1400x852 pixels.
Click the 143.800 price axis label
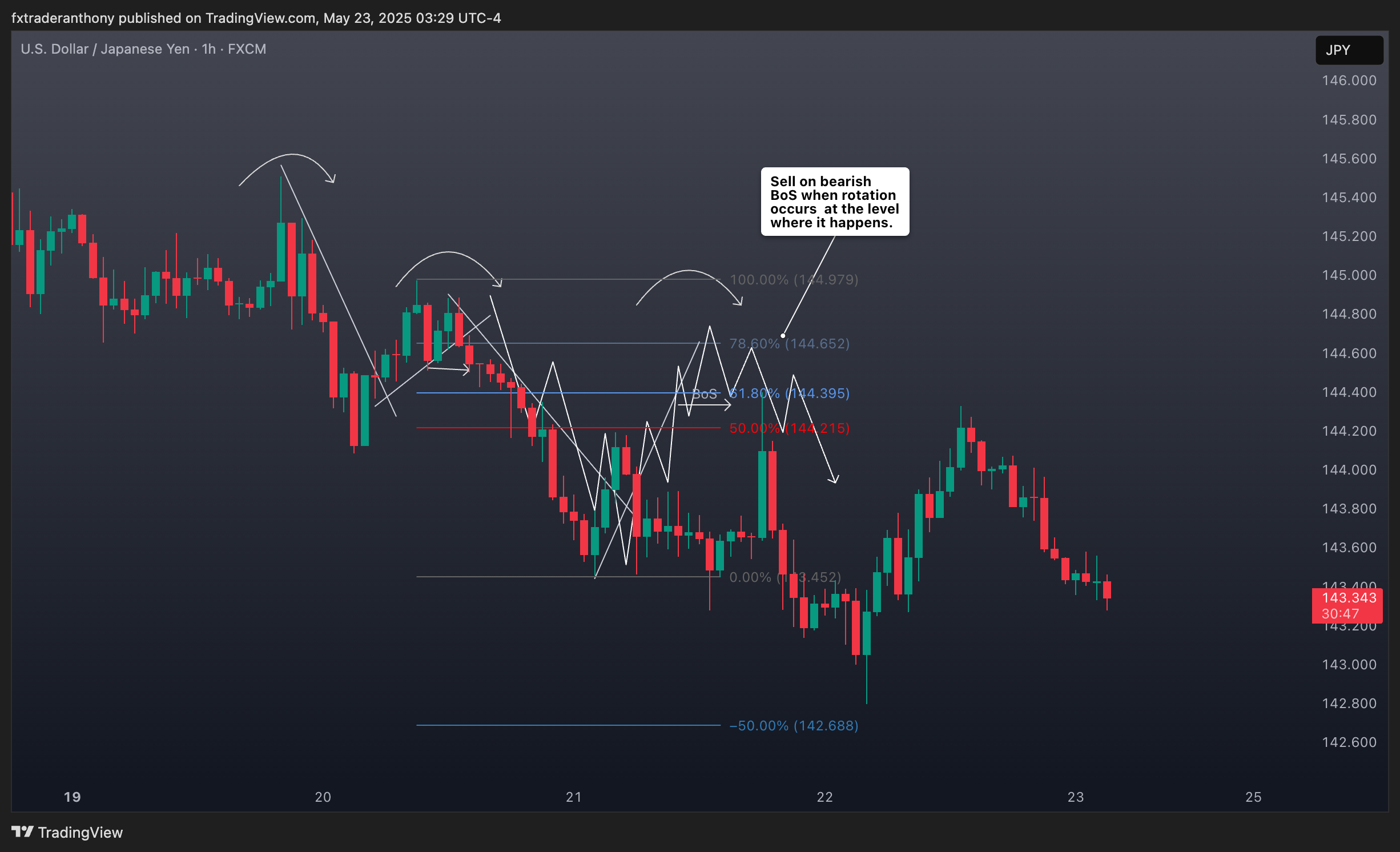click(1349, 509)
